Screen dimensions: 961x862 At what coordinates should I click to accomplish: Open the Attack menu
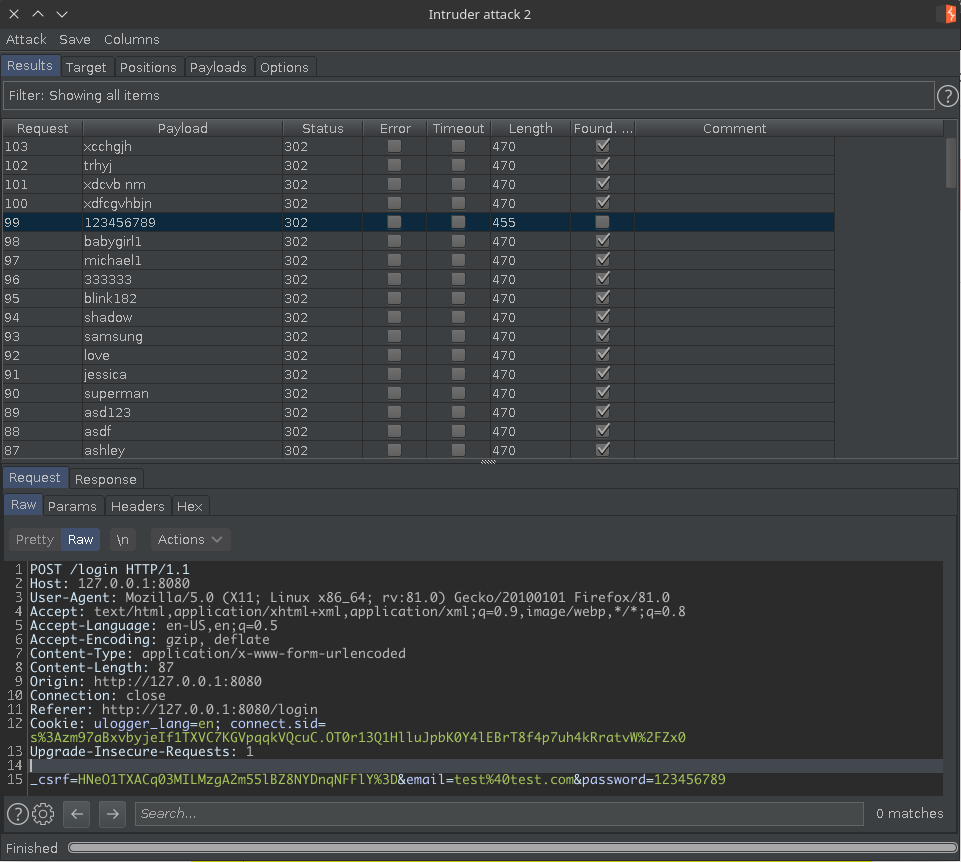(x=26, y=39)
